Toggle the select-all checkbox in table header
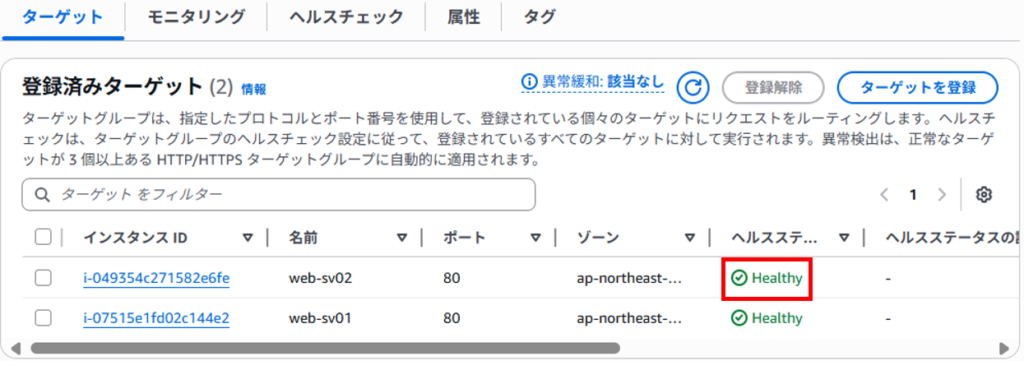1024x370 pixels. (x=43, y=238)
